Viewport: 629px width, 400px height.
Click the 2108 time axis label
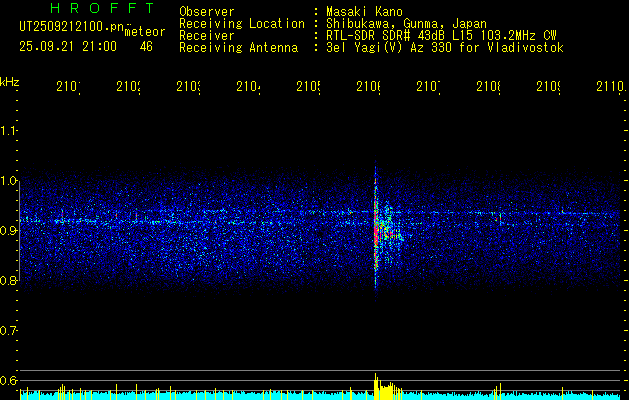click(x=488, y=87)
